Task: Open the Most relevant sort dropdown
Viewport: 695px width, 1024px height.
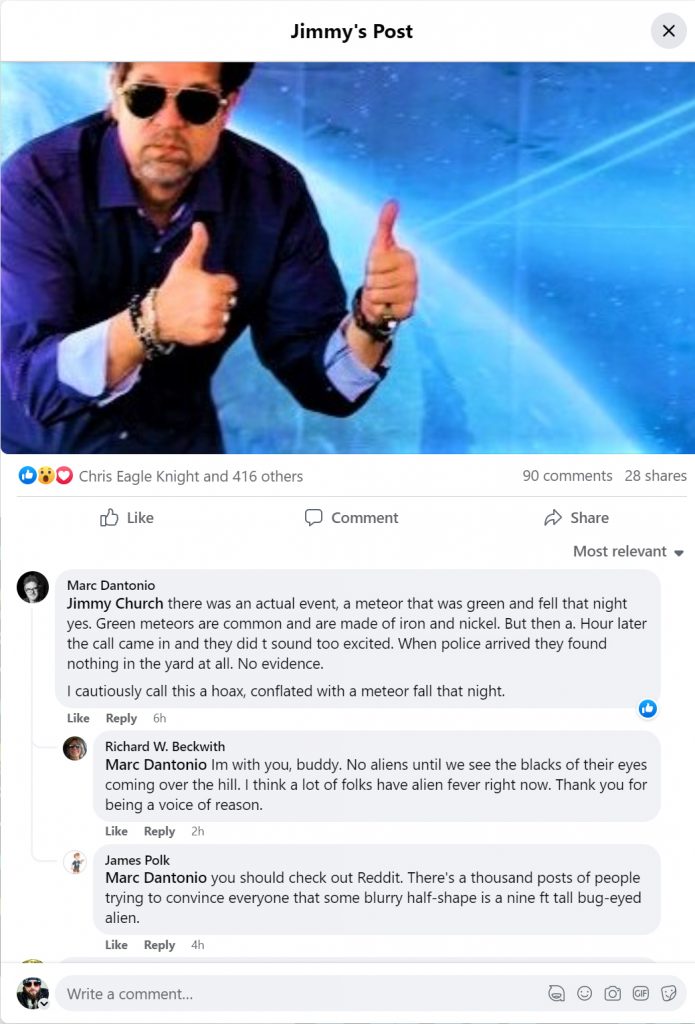Action: pyautogui.click(x=628, y=551)
